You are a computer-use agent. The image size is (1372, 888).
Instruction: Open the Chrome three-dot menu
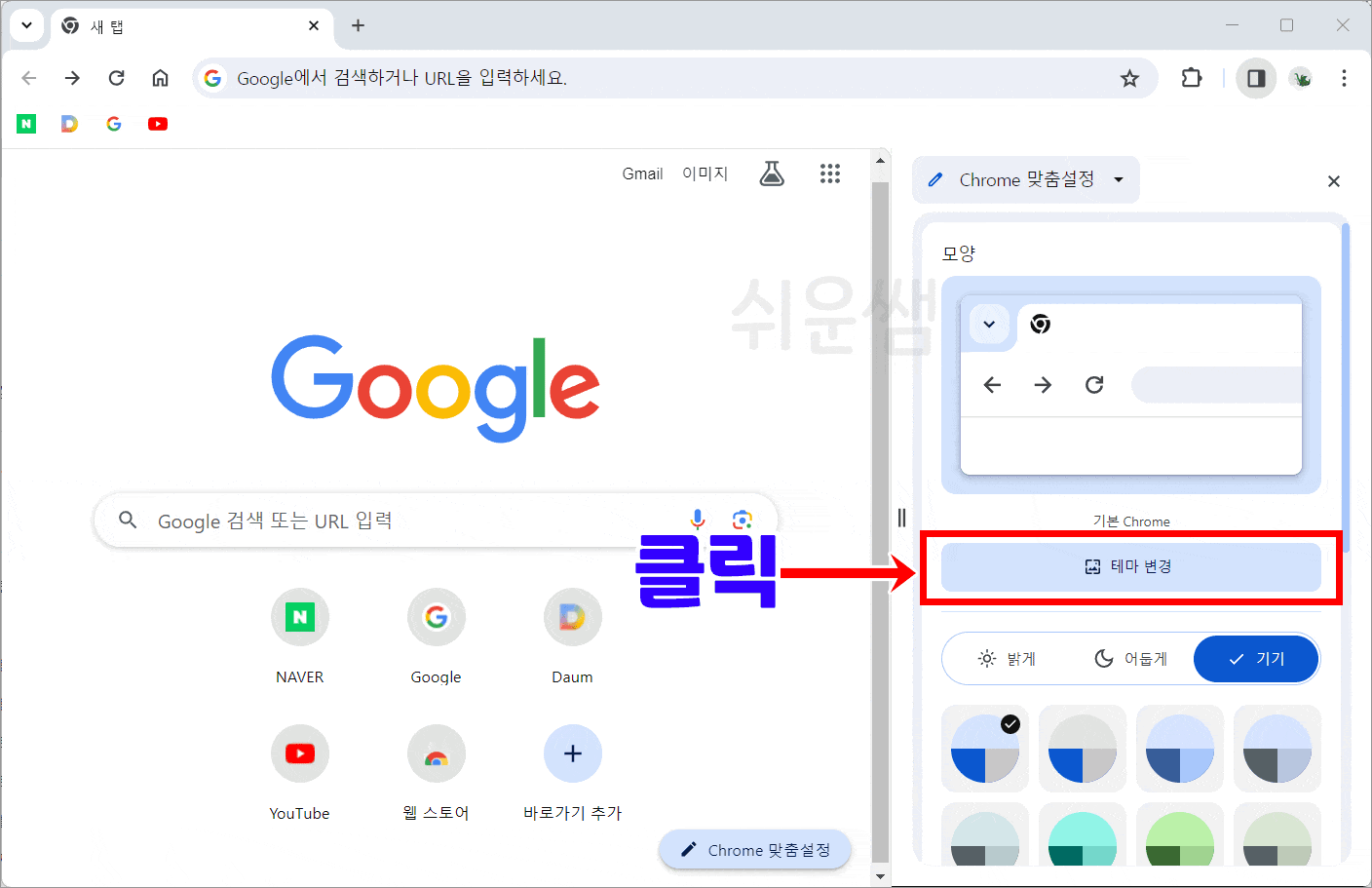[x=1344, y=78]
